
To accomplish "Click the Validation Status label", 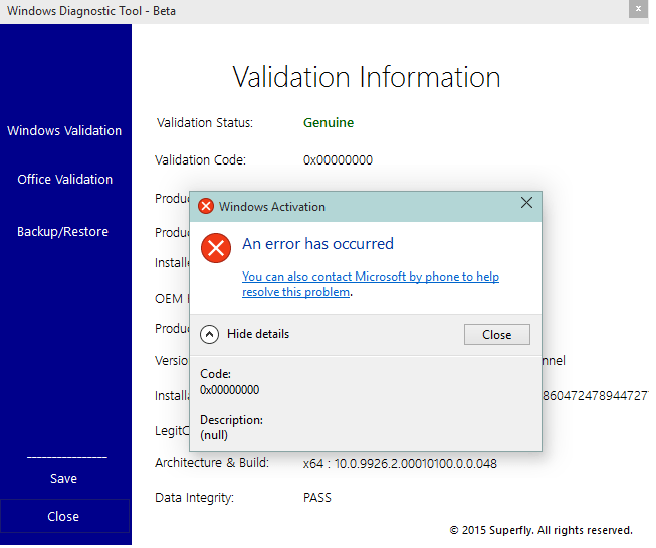I will point(205,123).
